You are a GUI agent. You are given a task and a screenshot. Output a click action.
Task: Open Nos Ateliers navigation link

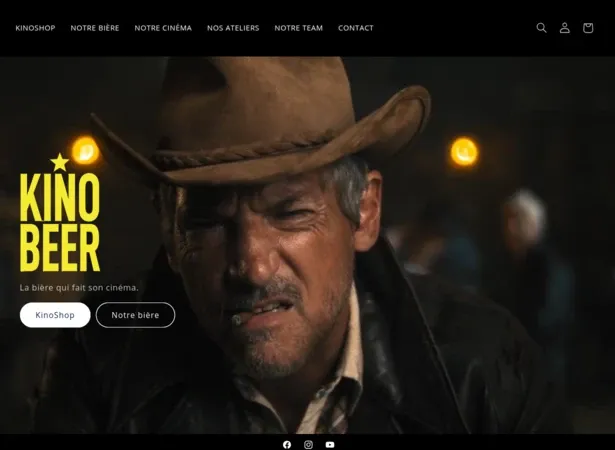(233, 28)
